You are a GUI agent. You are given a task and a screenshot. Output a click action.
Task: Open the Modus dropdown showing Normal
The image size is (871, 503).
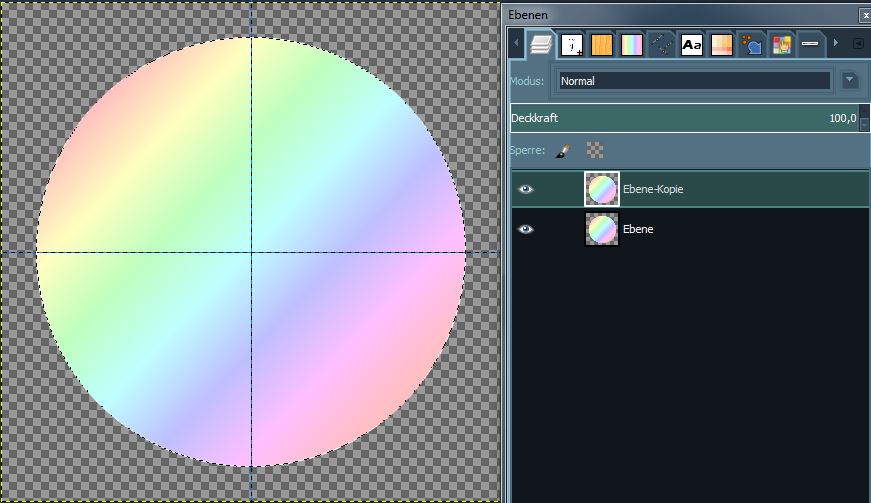(x=693, y=81)
